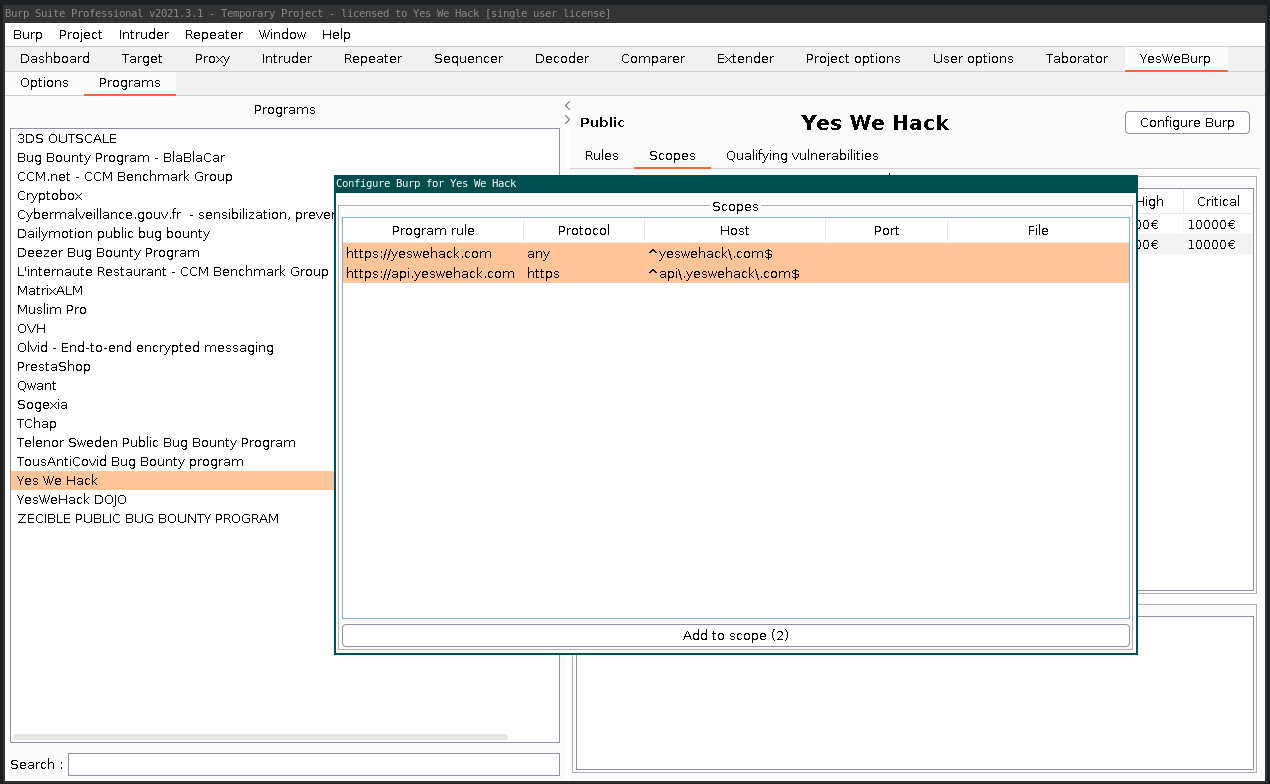Select L'internaute Restaurant program

pyautogui.click(x=172, y=272)
